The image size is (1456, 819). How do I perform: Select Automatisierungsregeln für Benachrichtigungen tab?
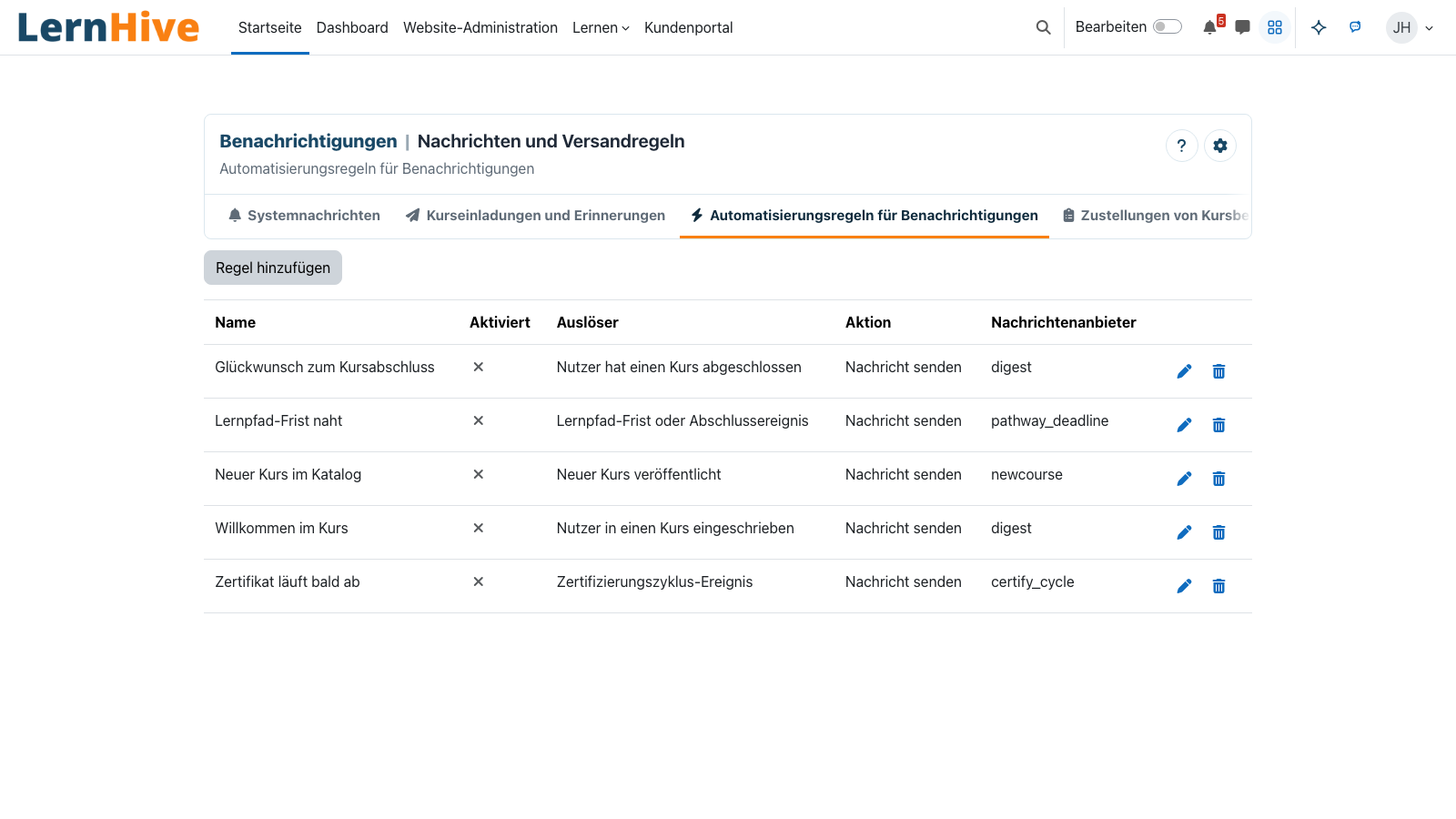coord(864,216)
